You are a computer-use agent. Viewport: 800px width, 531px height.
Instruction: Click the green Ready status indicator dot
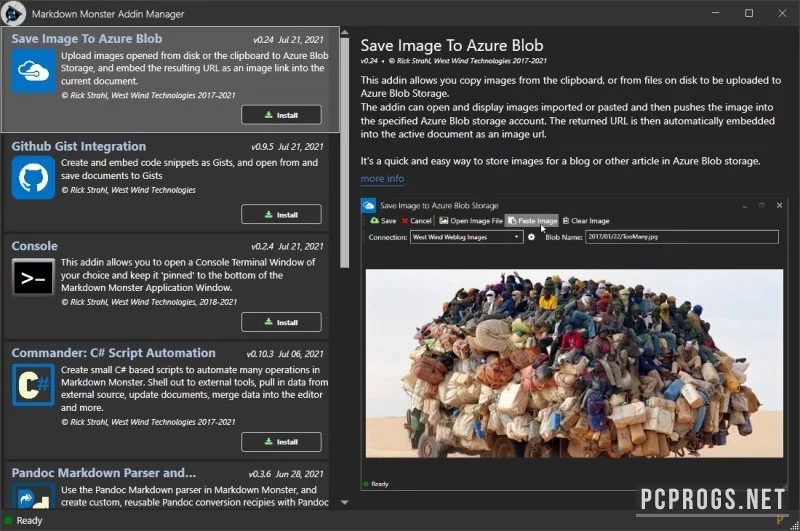[8, 521]
